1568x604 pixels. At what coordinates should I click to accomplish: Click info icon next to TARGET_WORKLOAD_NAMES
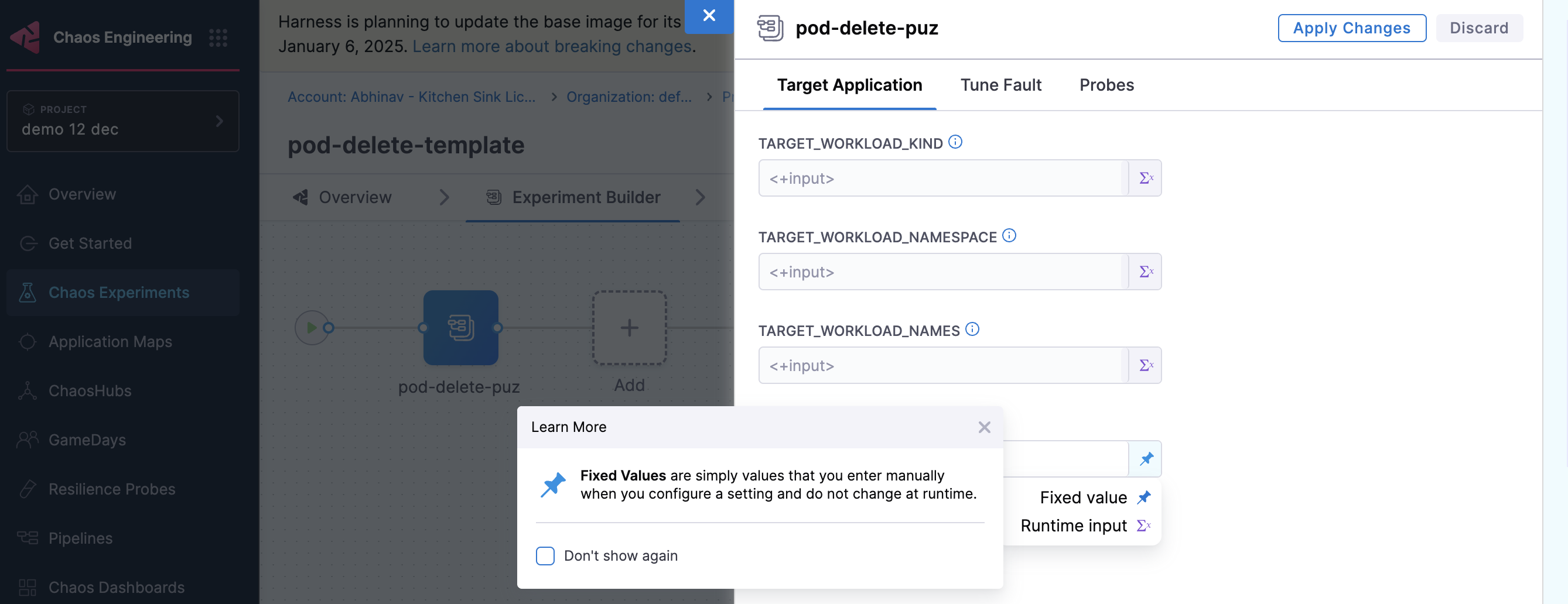(x=972, y=330)
